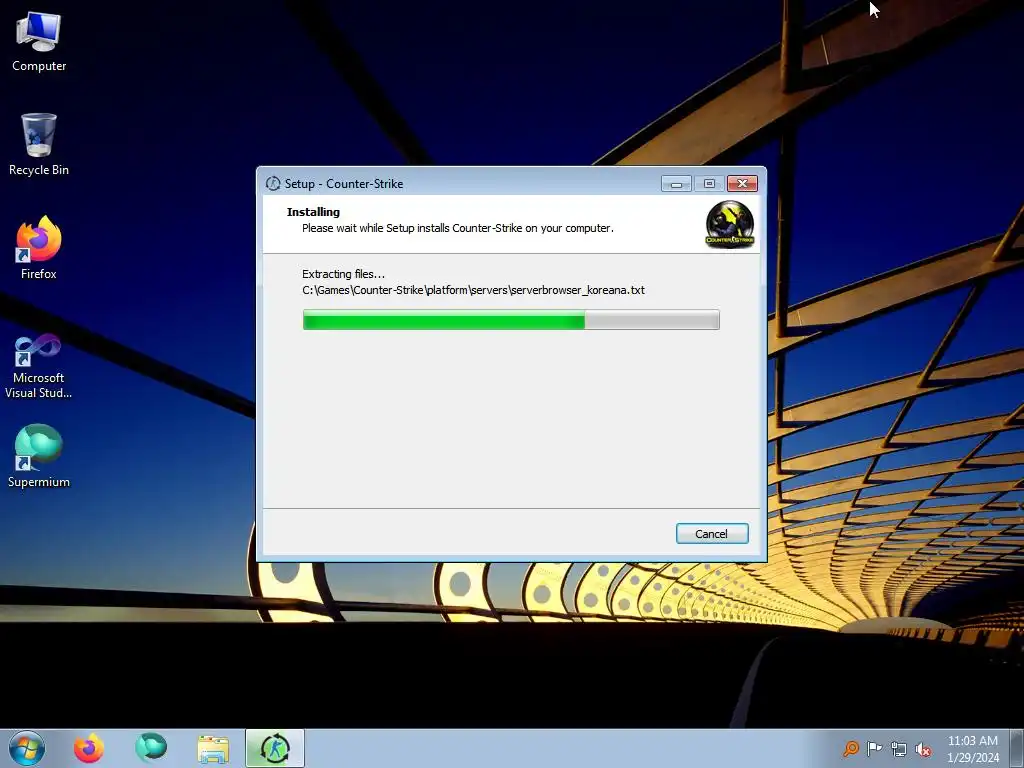Minimize the Counter-Strike setup window
The image size is (1024, 768).
676,184
